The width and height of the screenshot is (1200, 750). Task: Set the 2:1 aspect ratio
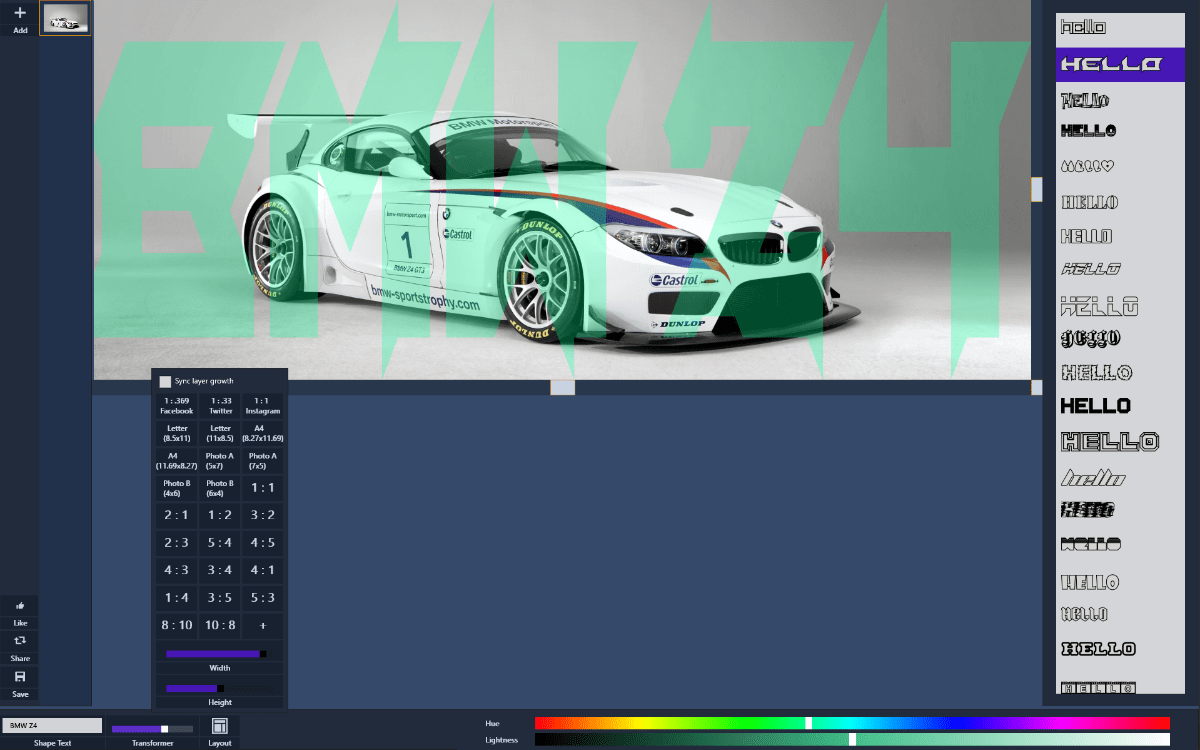[x=177, y=514]
